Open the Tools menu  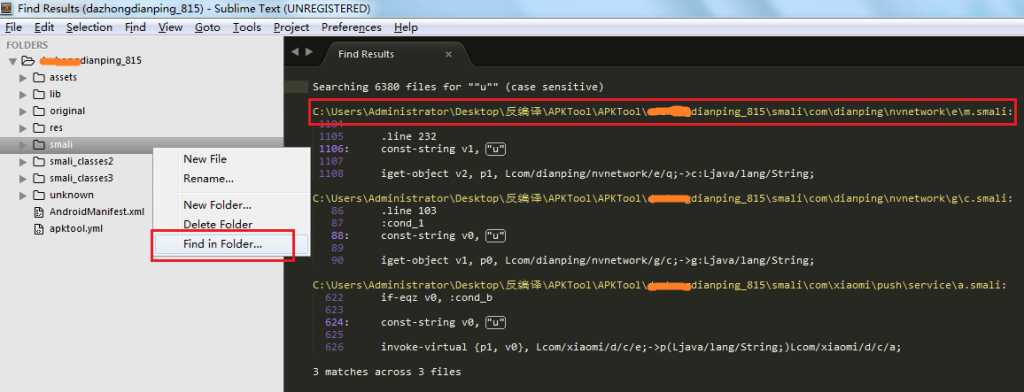coord(246,27)
